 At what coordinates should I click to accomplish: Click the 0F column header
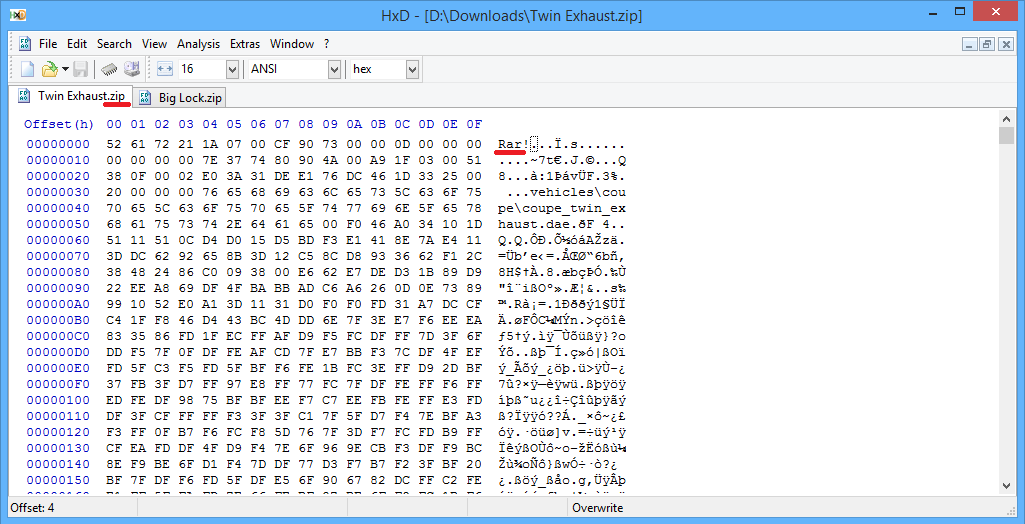tap(474, 124)
